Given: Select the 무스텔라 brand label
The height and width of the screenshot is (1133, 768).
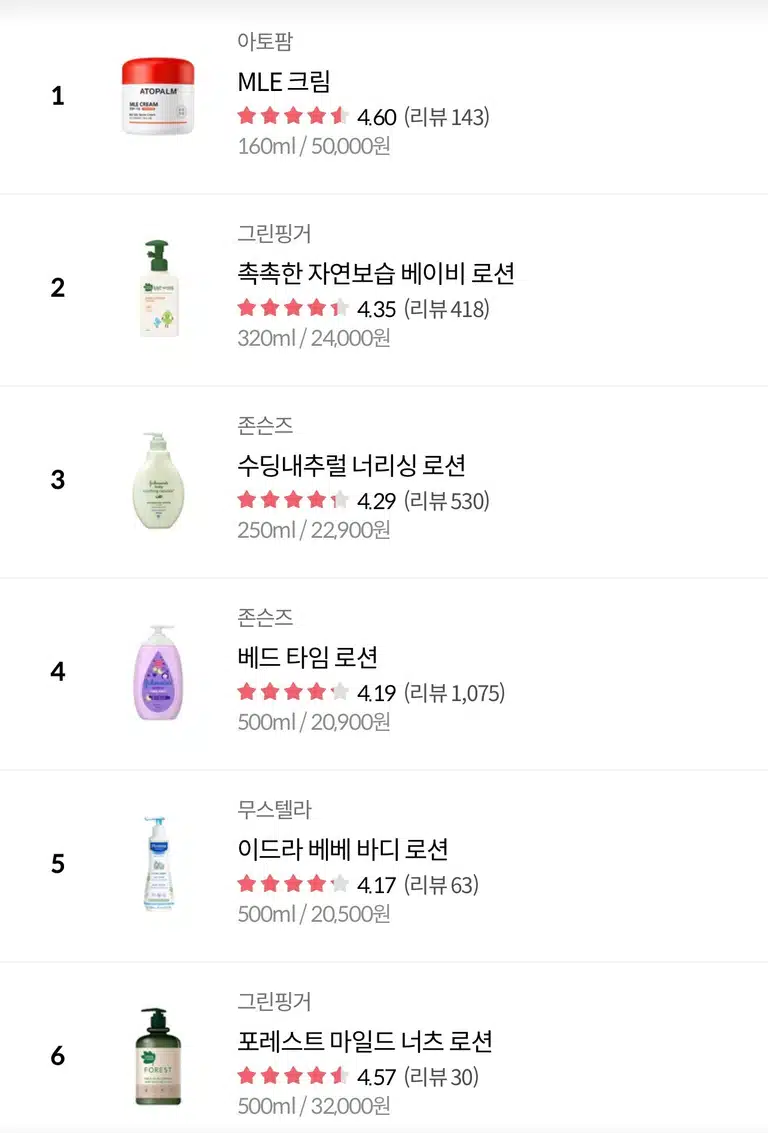Looking at the screenshot, I should (275, 809).
